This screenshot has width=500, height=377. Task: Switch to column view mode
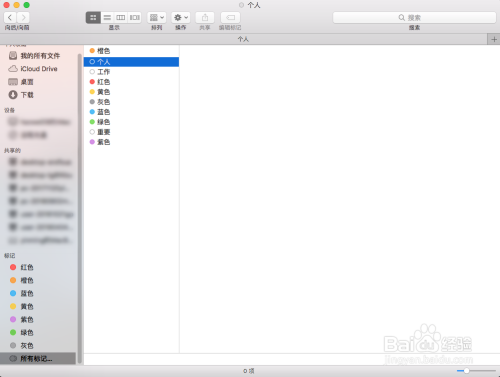pos(121,18)
